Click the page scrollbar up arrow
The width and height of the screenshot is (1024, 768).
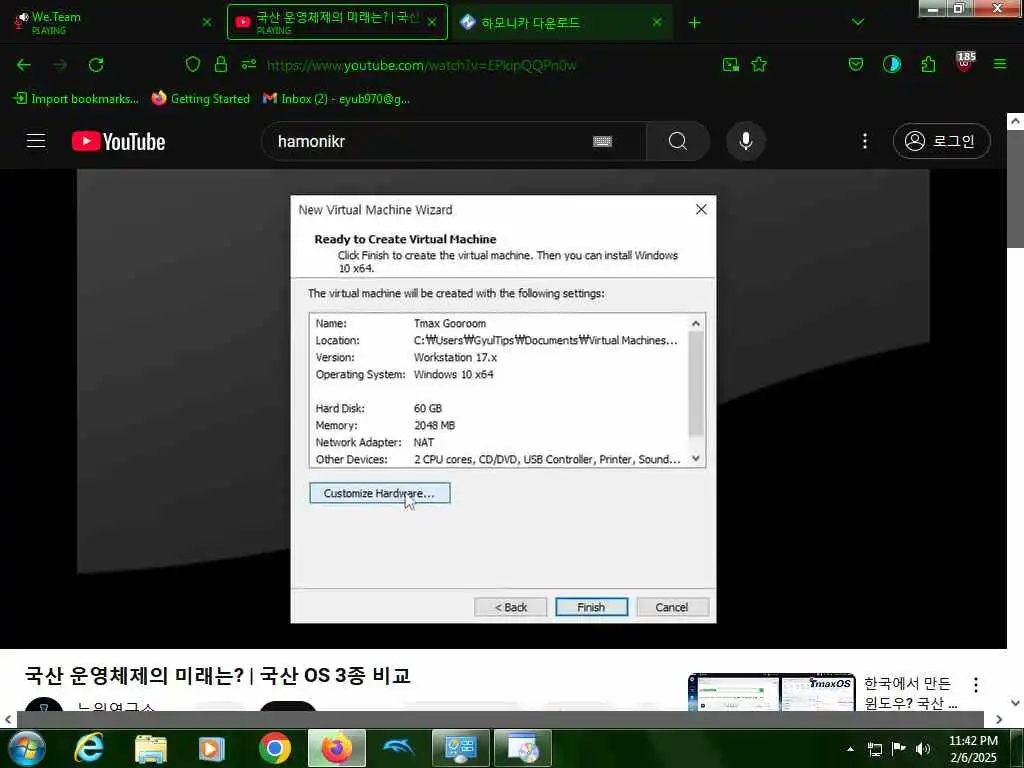point(1015,121)
